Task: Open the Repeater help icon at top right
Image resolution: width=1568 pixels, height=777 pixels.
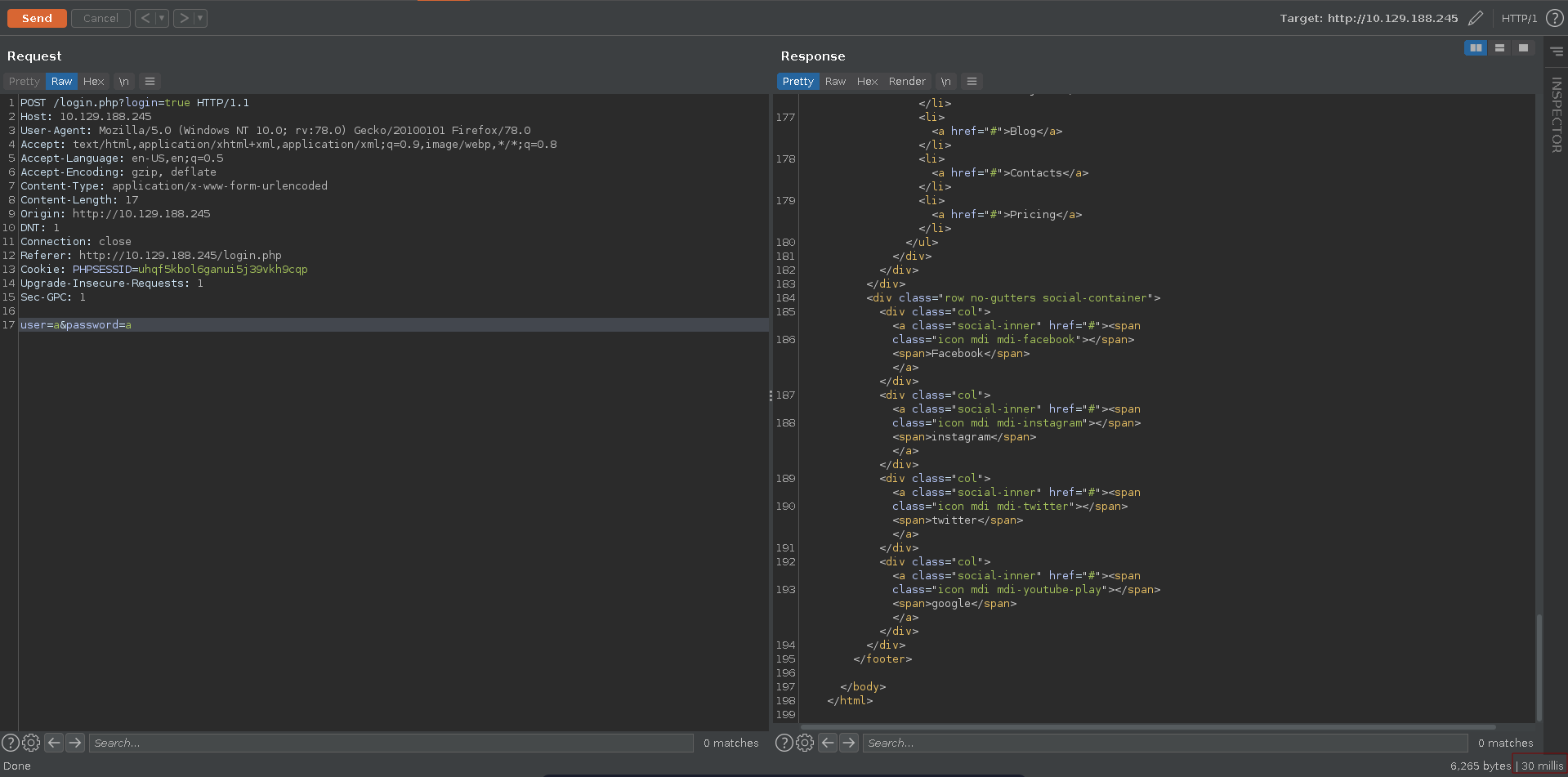Action: 1555,18
